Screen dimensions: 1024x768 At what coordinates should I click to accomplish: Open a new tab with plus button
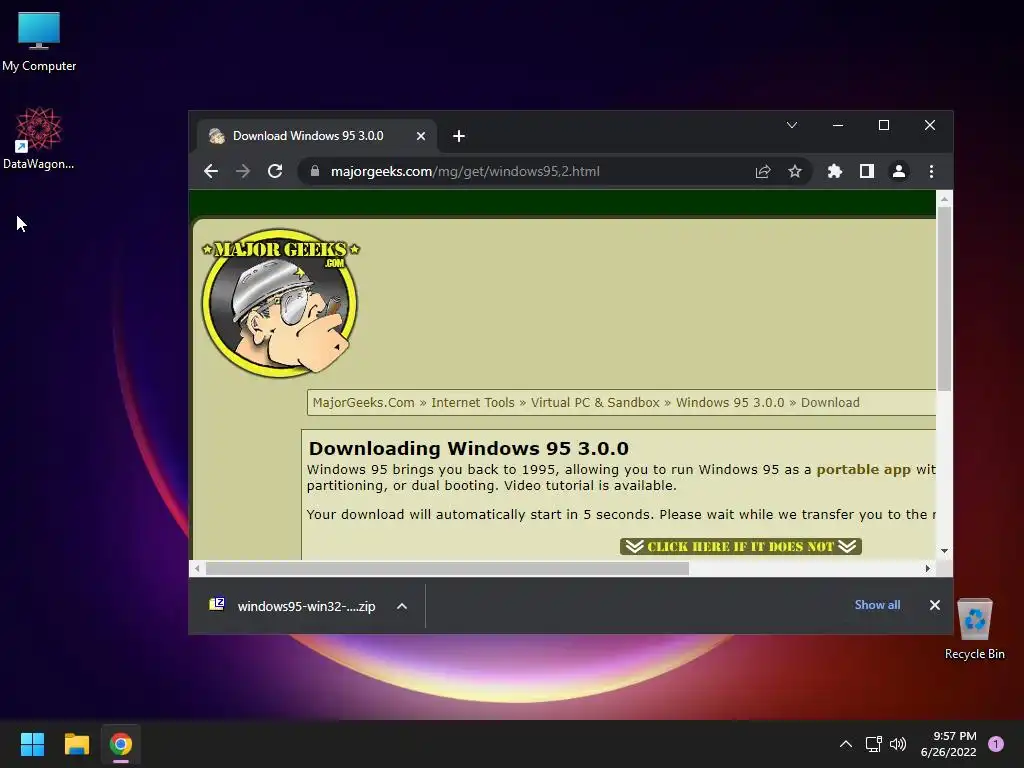[x=459, y=136]
